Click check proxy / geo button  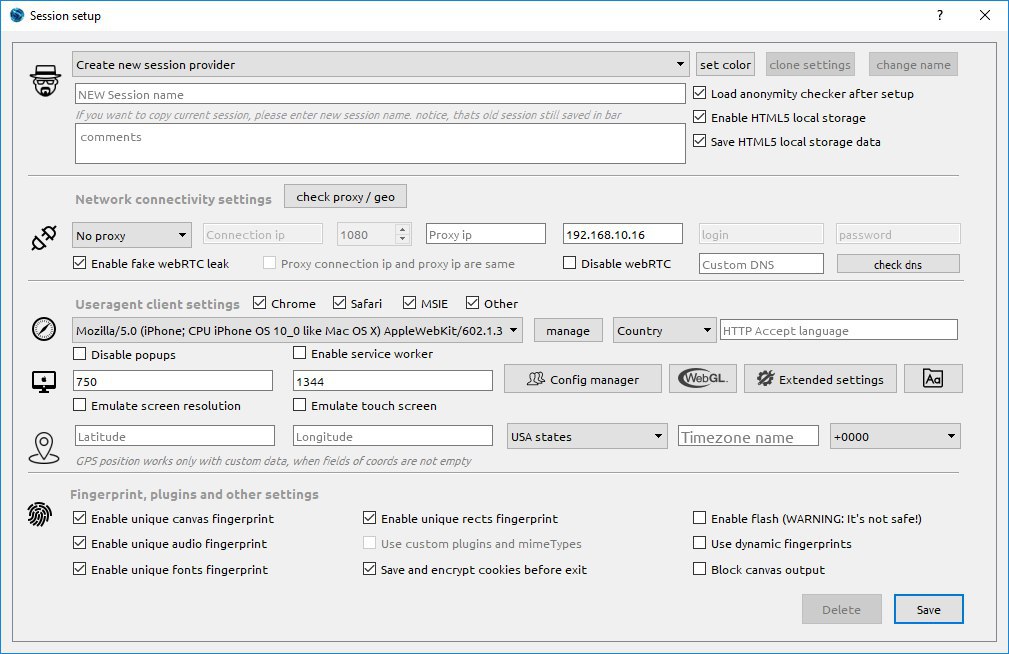point(346,196)
